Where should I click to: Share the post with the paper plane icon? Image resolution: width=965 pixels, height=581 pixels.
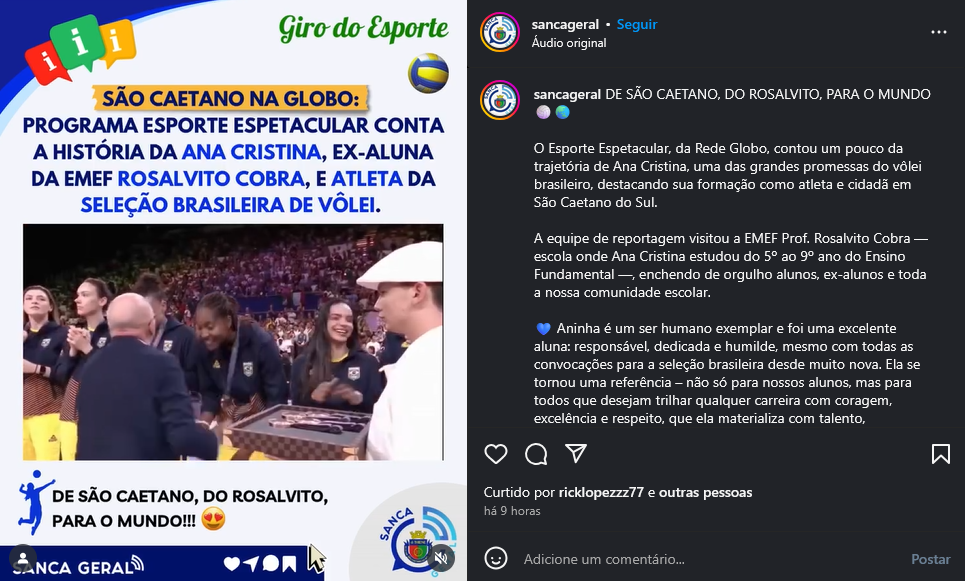pos(575,454)
